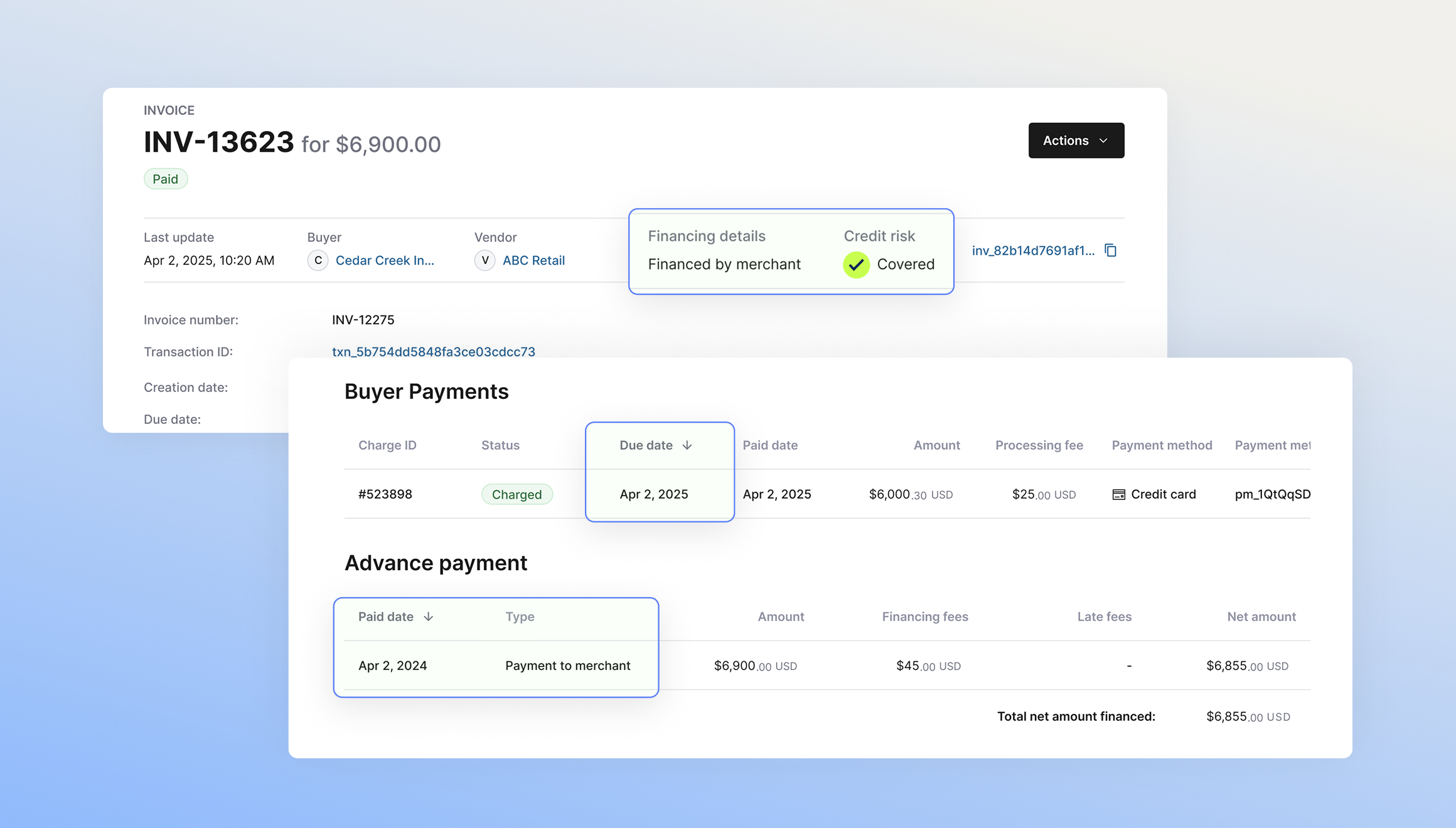Screen dimensions: 1456x828
Task: Click the Charged status badge
Action: point(517,494)
